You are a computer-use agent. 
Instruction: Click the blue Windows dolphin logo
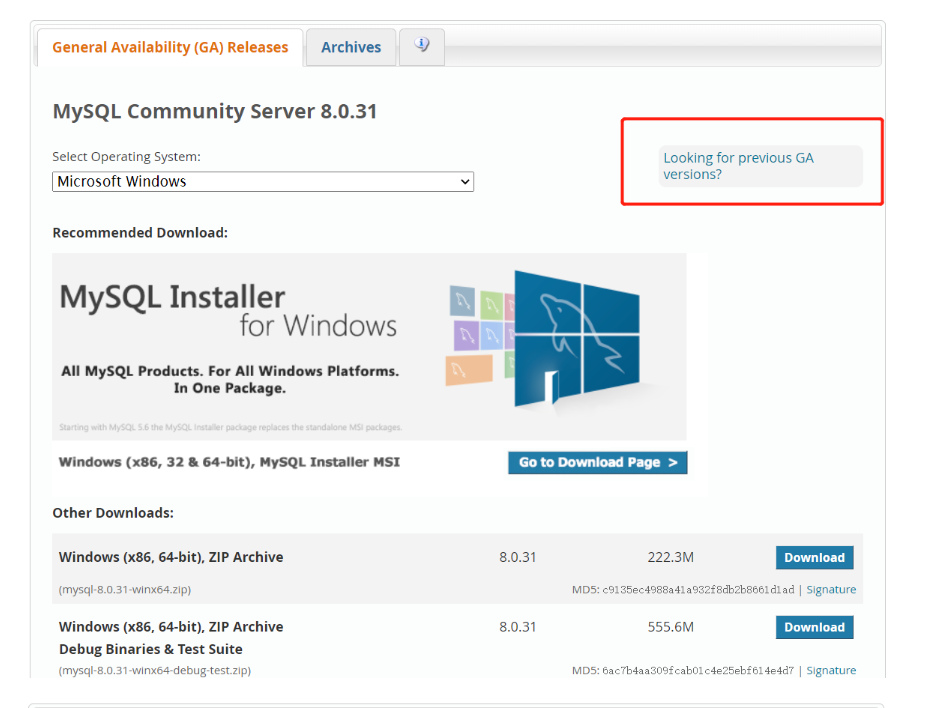(x=575, y=340)
